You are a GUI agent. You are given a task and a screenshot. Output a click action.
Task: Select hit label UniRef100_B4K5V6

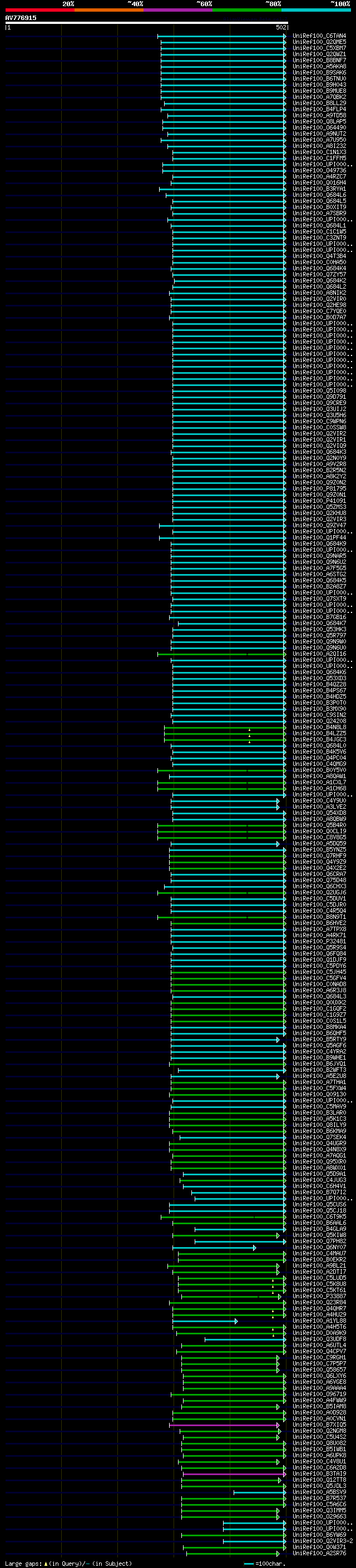click(319, 752)
